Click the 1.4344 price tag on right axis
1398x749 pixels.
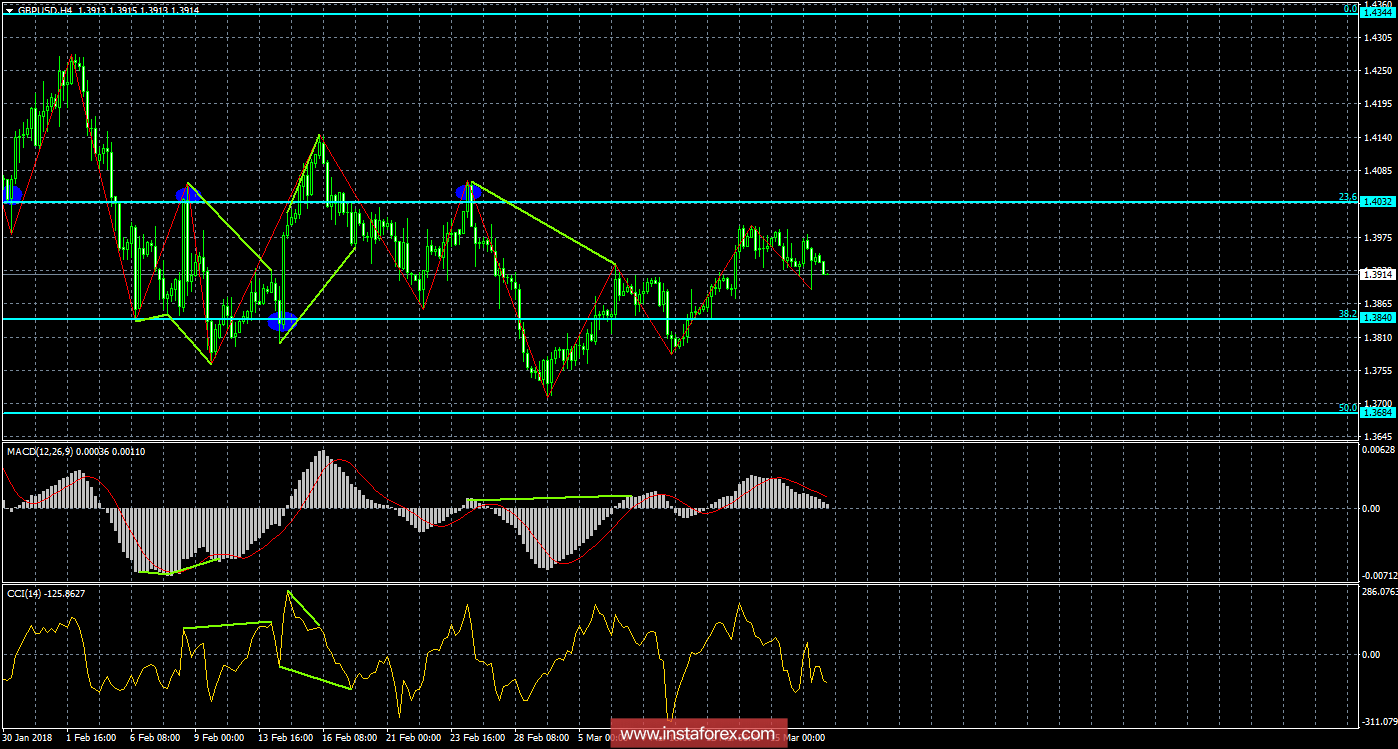click(1379, 15)
